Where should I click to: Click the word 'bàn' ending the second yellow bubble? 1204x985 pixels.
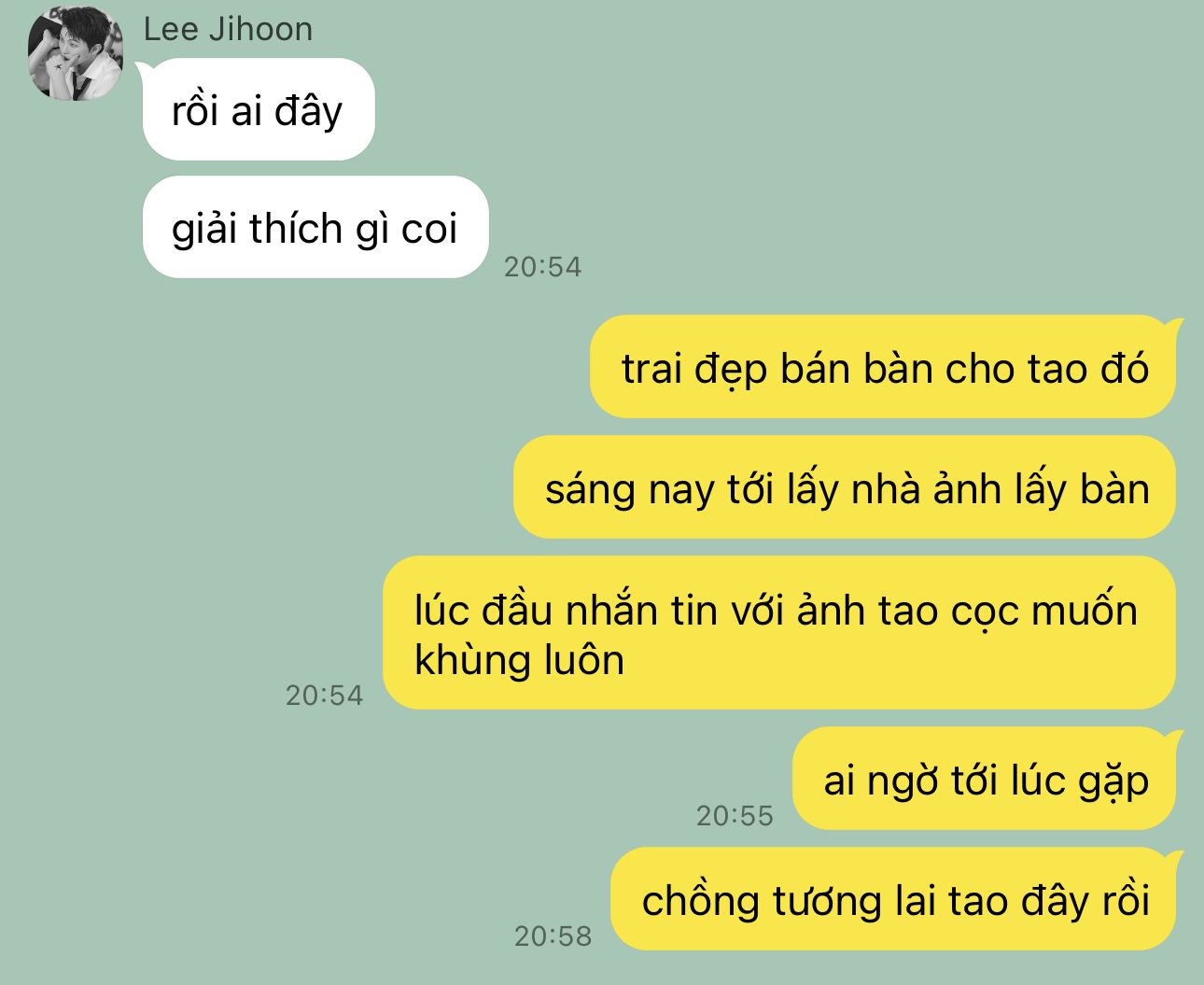1114,489
